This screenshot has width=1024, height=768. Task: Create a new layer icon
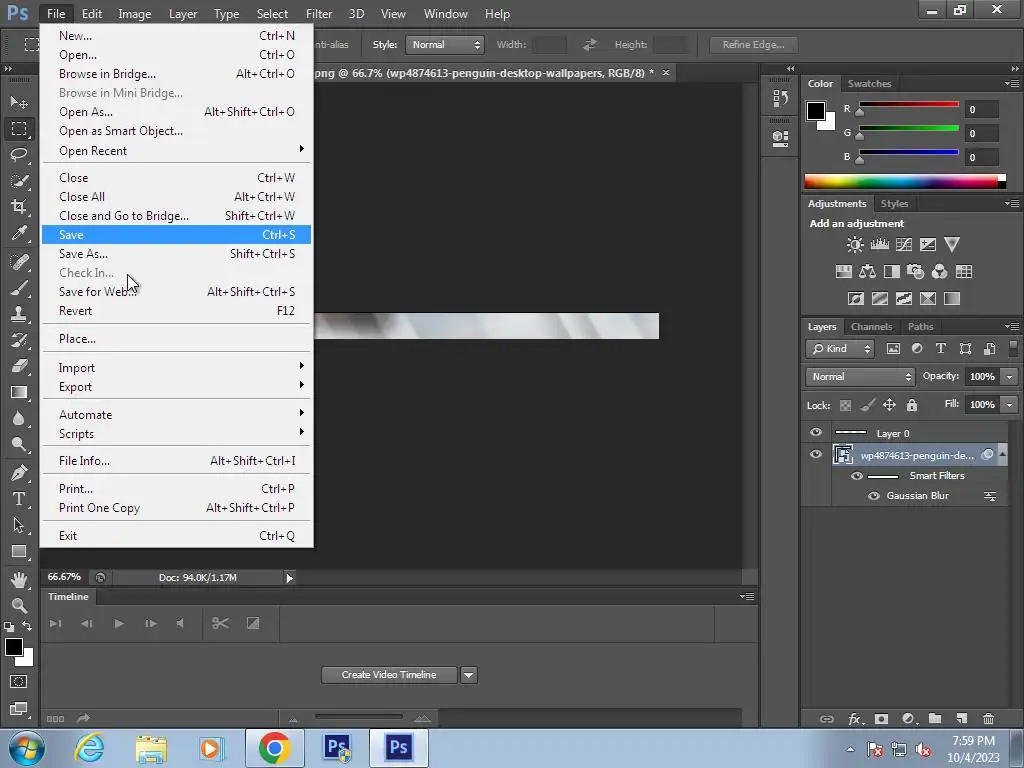pos(961,718)
